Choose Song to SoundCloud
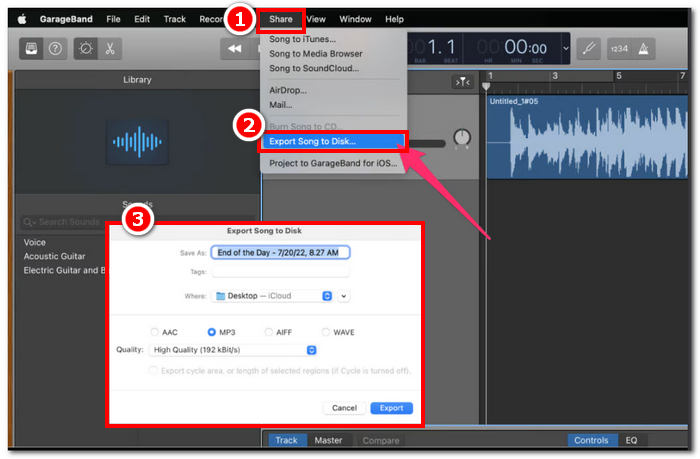 pyautogui.click(x=333, y=68)
